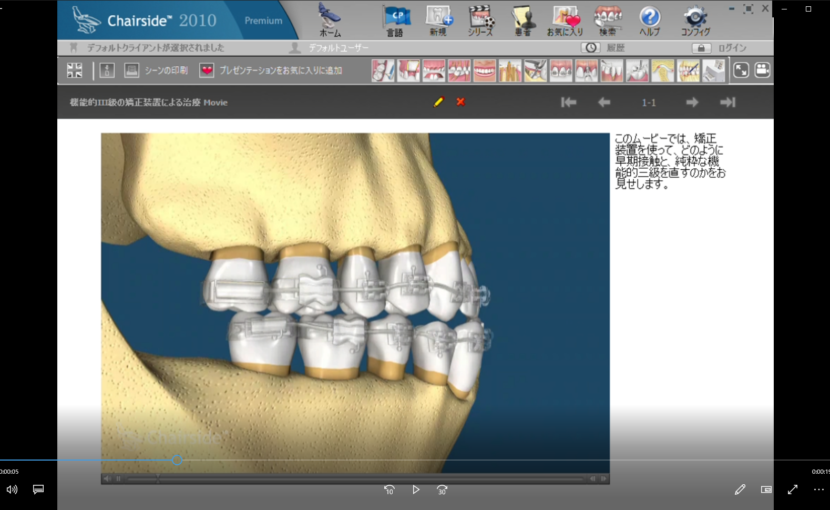Open the Config gear icon

tap(695, 18)
